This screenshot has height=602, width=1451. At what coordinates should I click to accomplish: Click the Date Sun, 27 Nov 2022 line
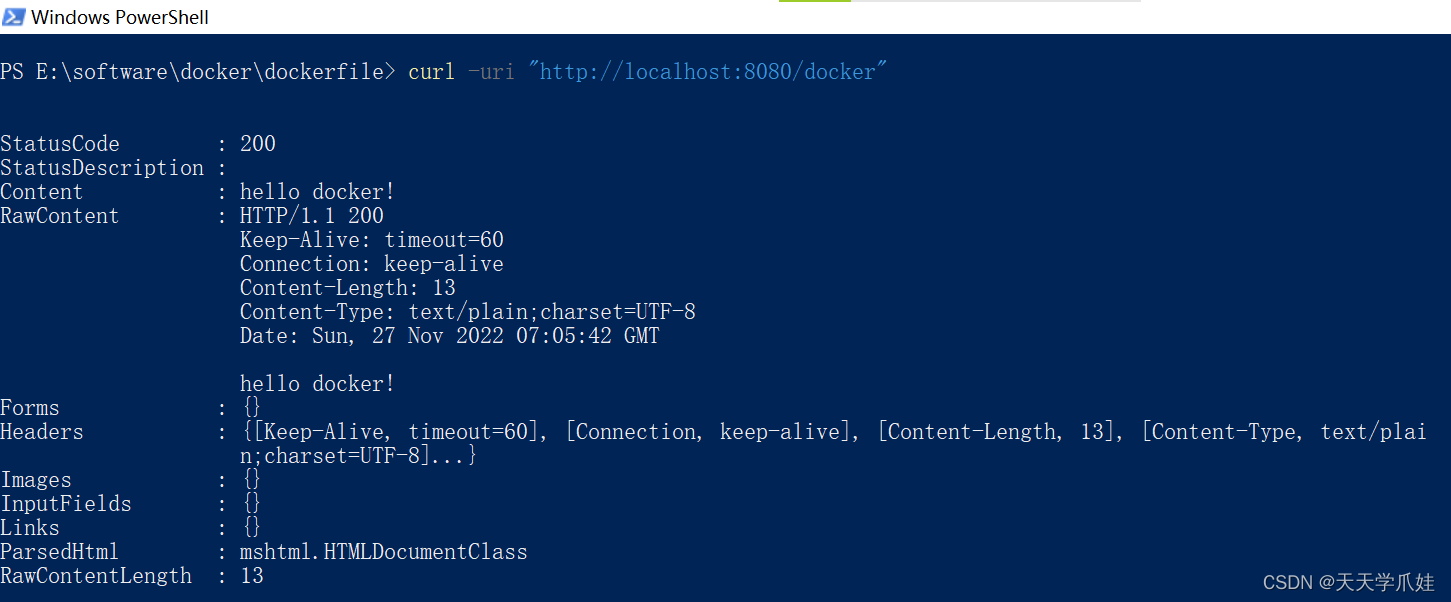click(450, 336)
